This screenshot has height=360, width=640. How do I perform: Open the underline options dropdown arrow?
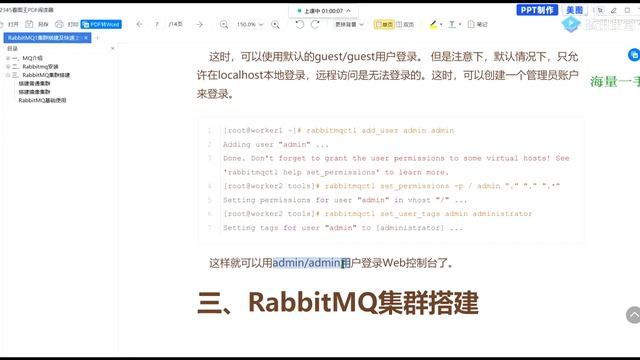[460, 24]
